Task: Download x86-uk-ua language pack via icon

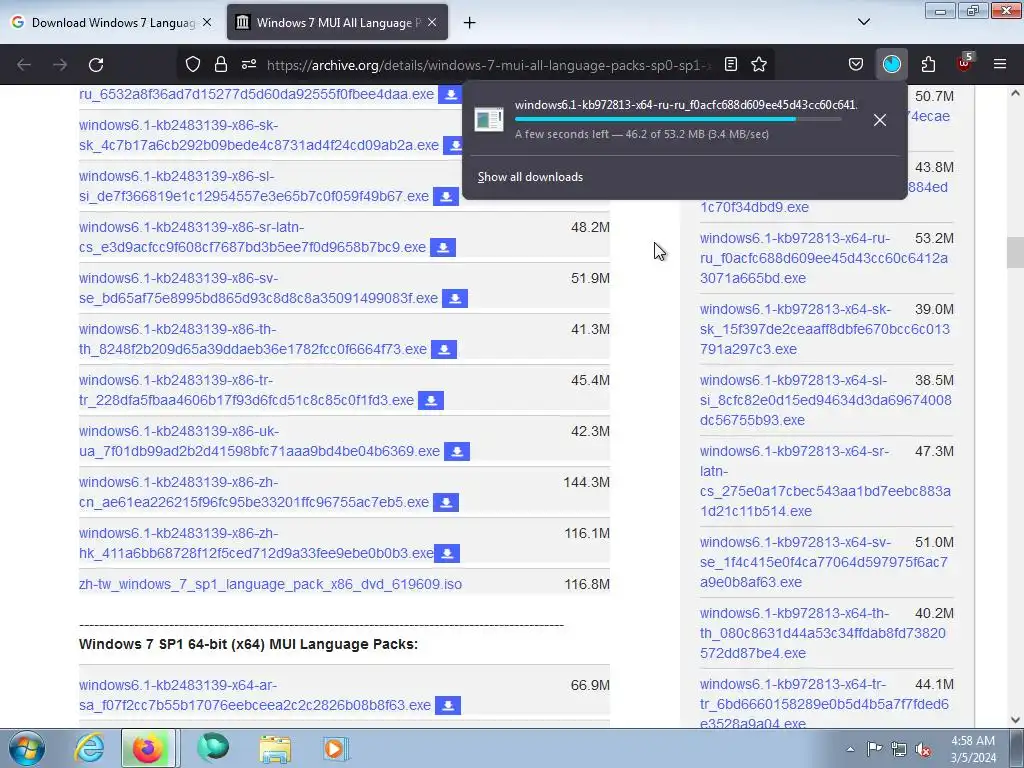Action: click(x=457, y=451)
